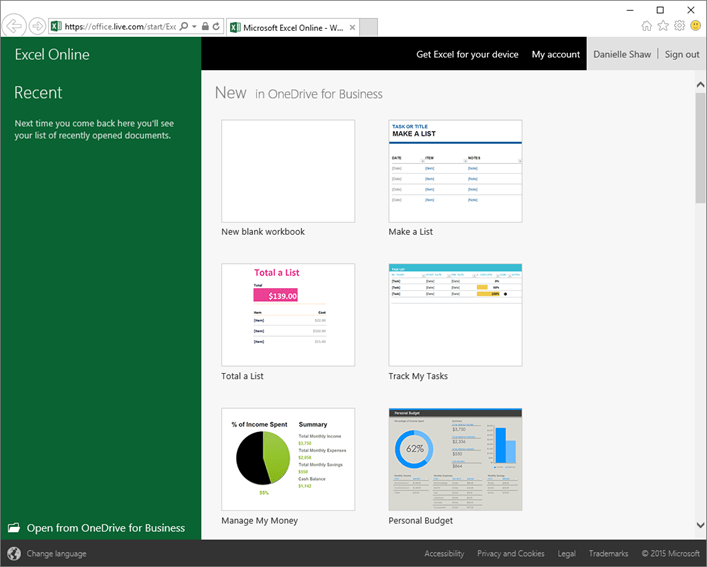Click the globe icon in the footer
Image resolution: width=707 pixels, height=567 pixels.
coord(14,553)
